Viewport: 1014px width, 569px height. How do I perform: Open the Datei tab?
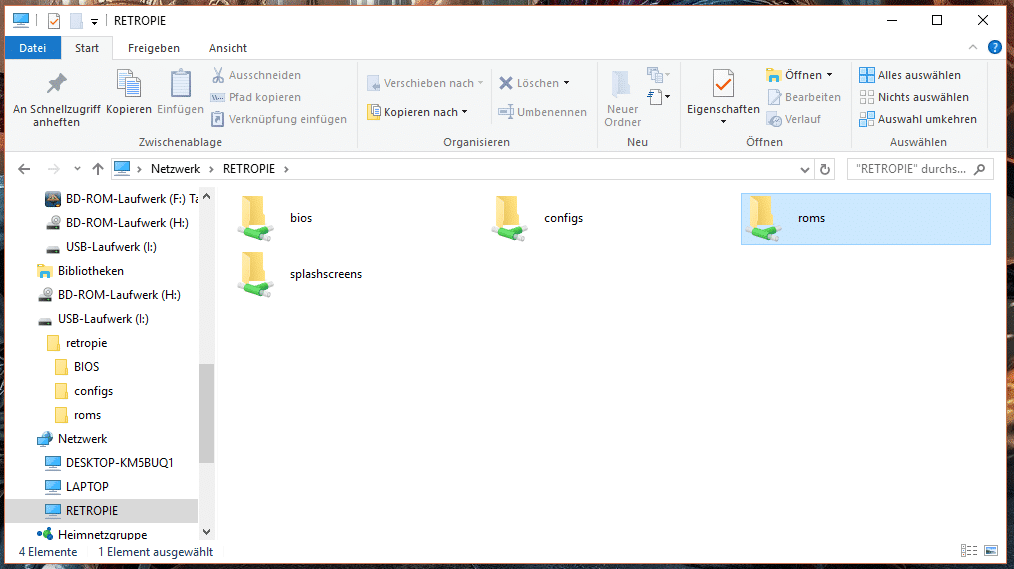(x=32, y=48)
